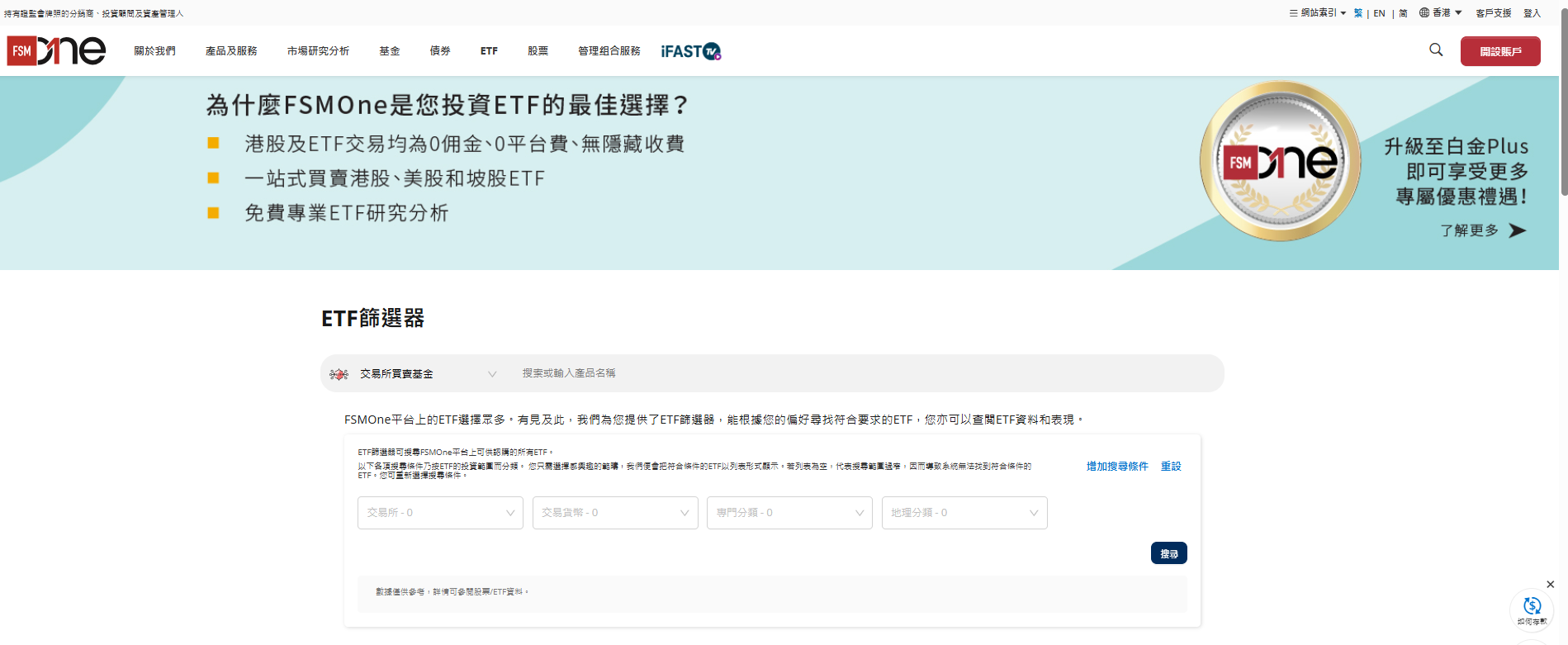Switch language to EN

tap(1379, 13)
